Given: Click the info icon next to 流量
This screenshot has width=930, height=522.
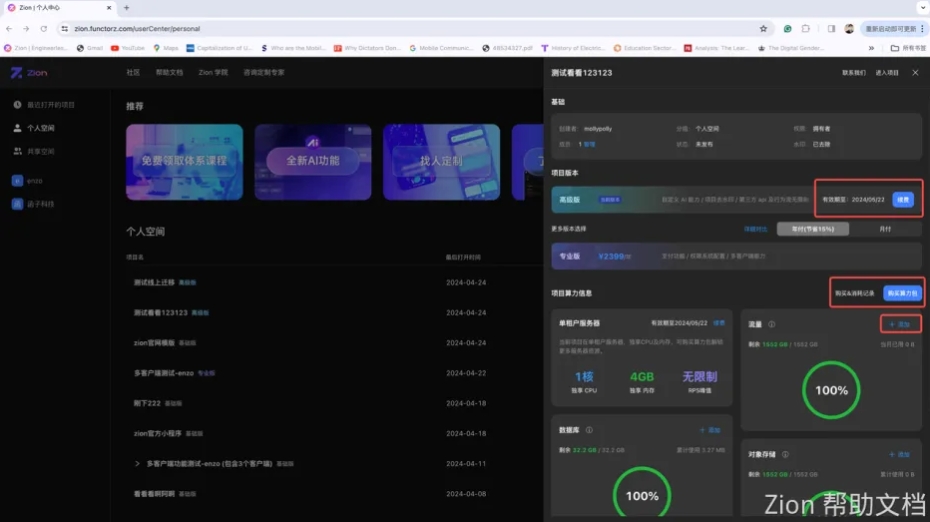Looking at the screenshot, I should click(772, 324).
